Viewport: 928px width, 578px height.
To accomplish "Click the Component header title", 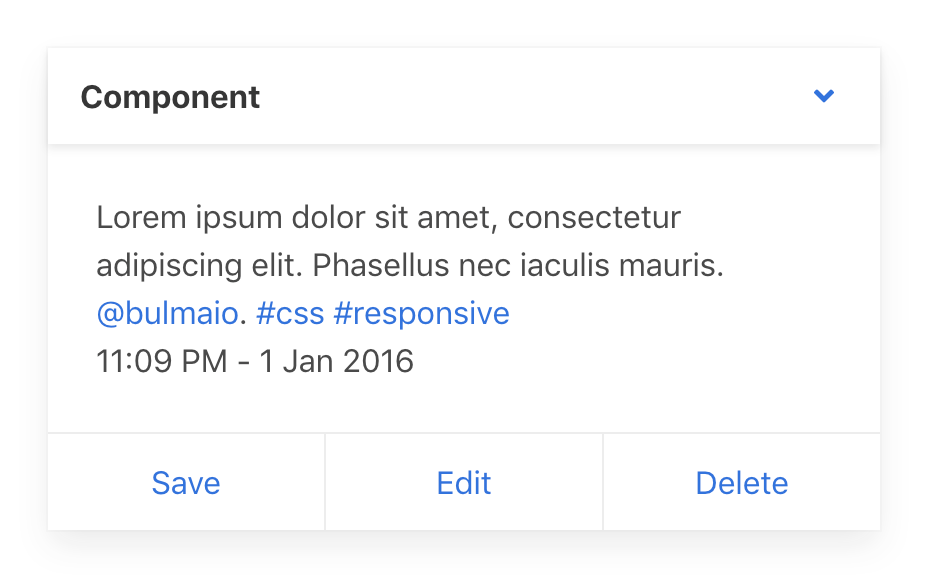I will point(170,97).
